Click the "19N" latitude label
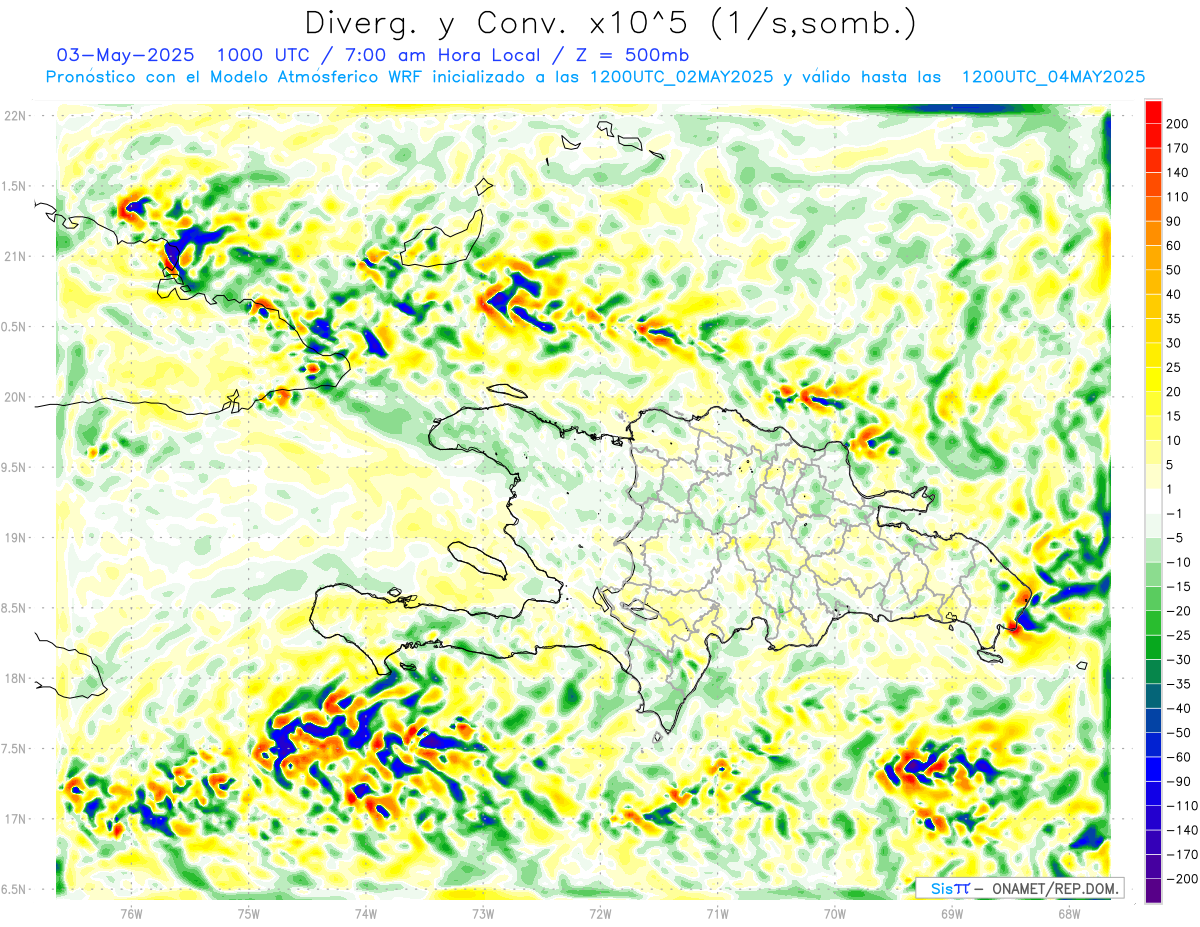The image size is (1200, 927). (x=16, y=538)
